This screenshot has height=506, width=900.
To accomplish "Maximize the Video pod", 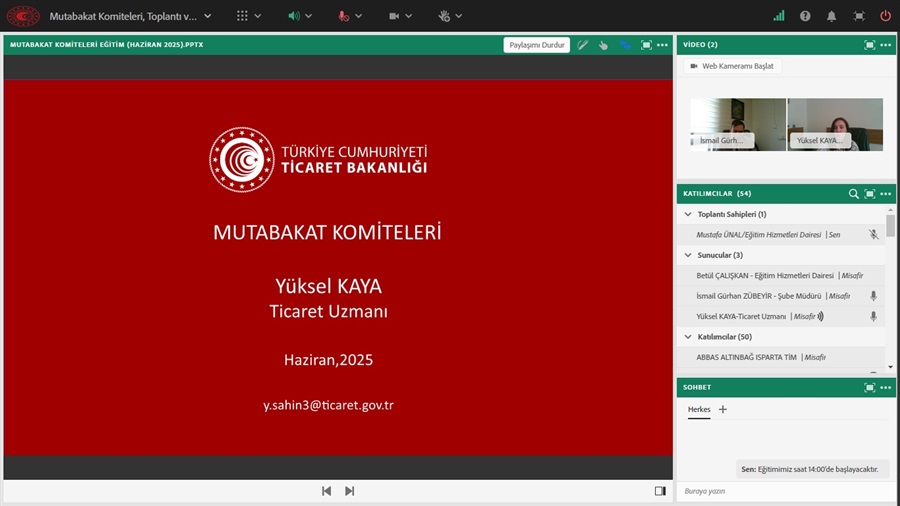I will tap(870, 45).
